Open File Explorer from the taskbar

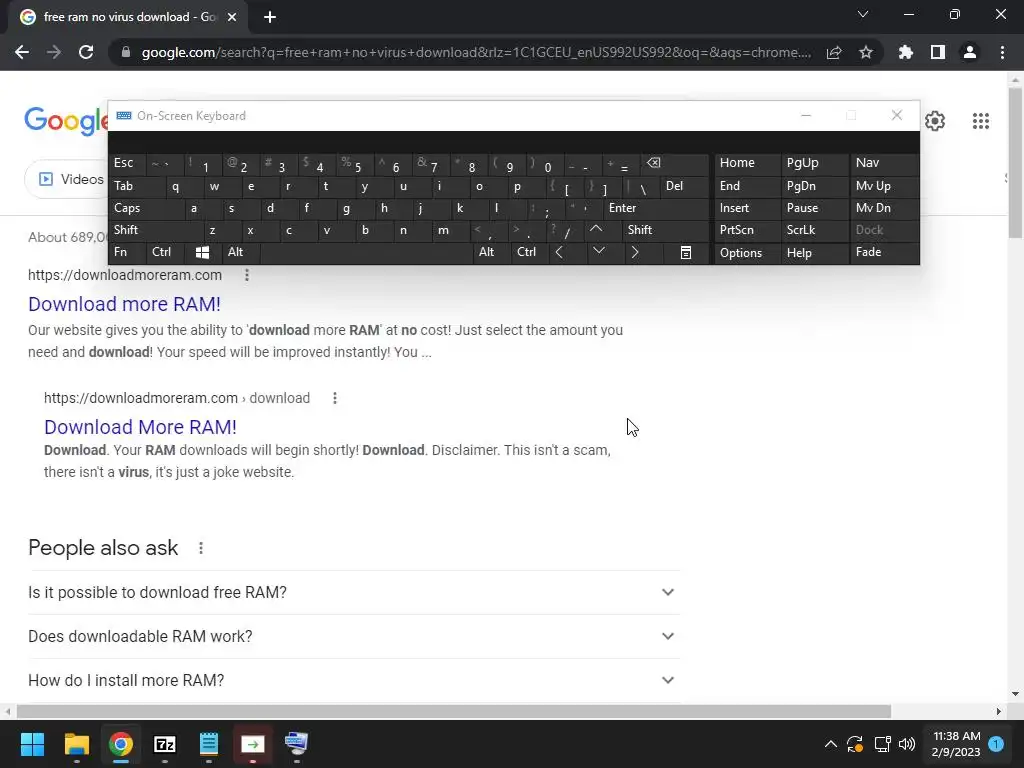[x=76, y=744]
